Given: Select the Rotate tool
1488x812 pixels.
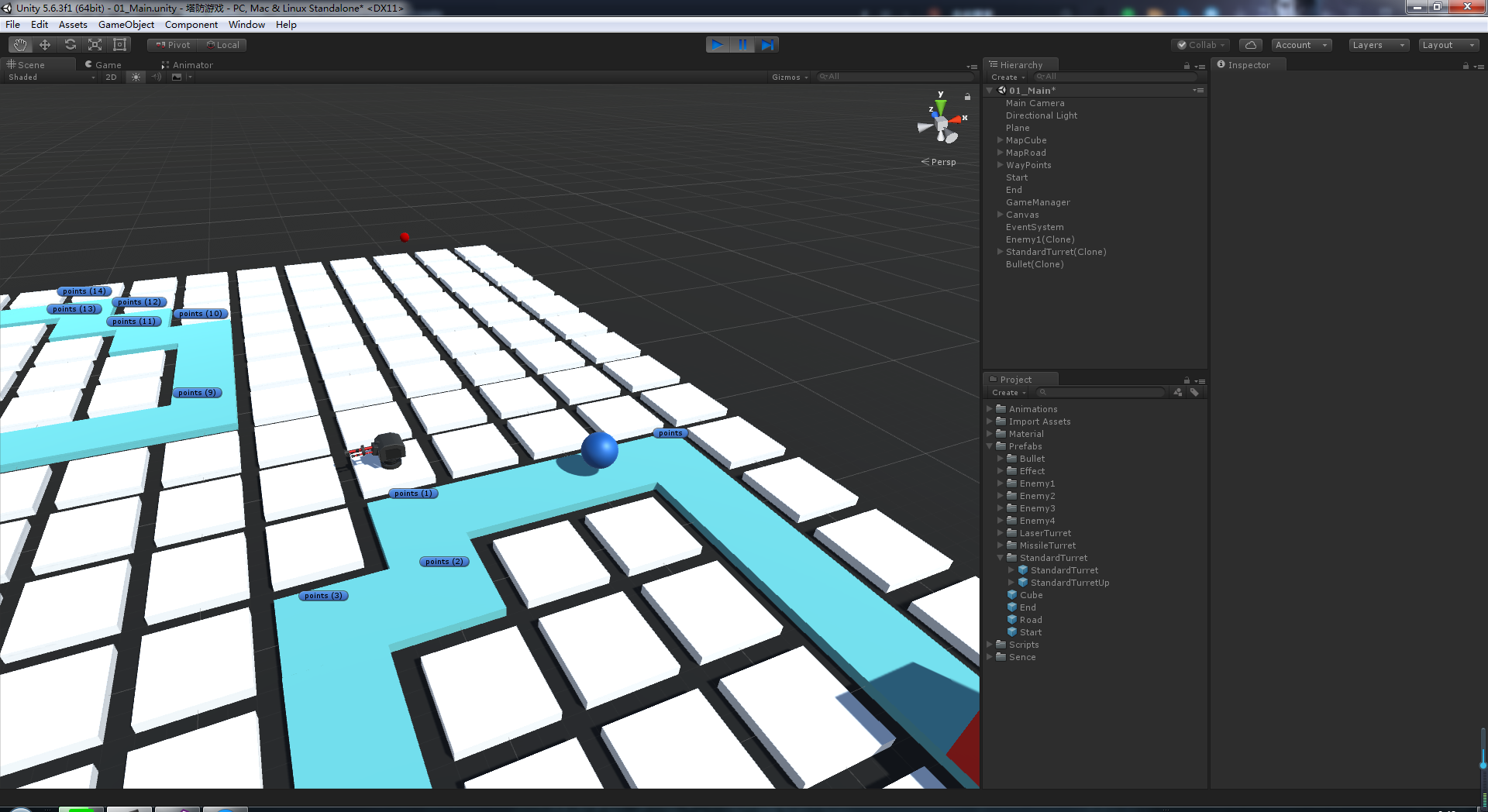Looking at the screenshot, I should pos(70,45).
